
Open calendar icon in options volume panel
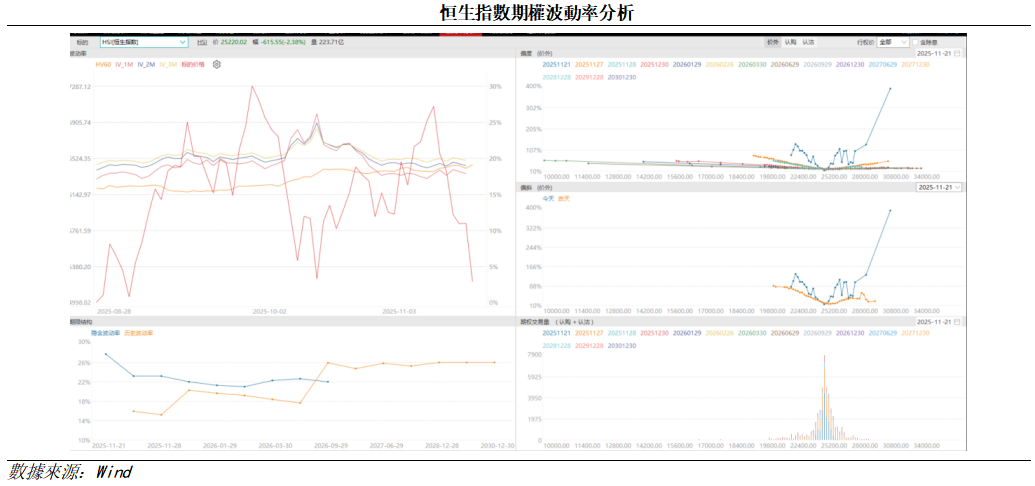[957, 322]
